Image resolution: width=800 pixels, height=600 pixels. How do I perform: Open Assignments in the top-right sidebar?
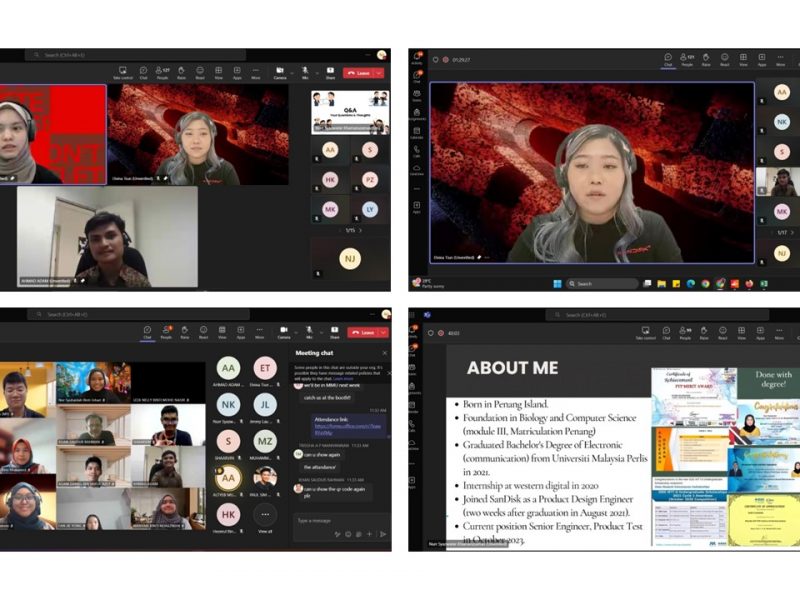[x=417, y=114]
